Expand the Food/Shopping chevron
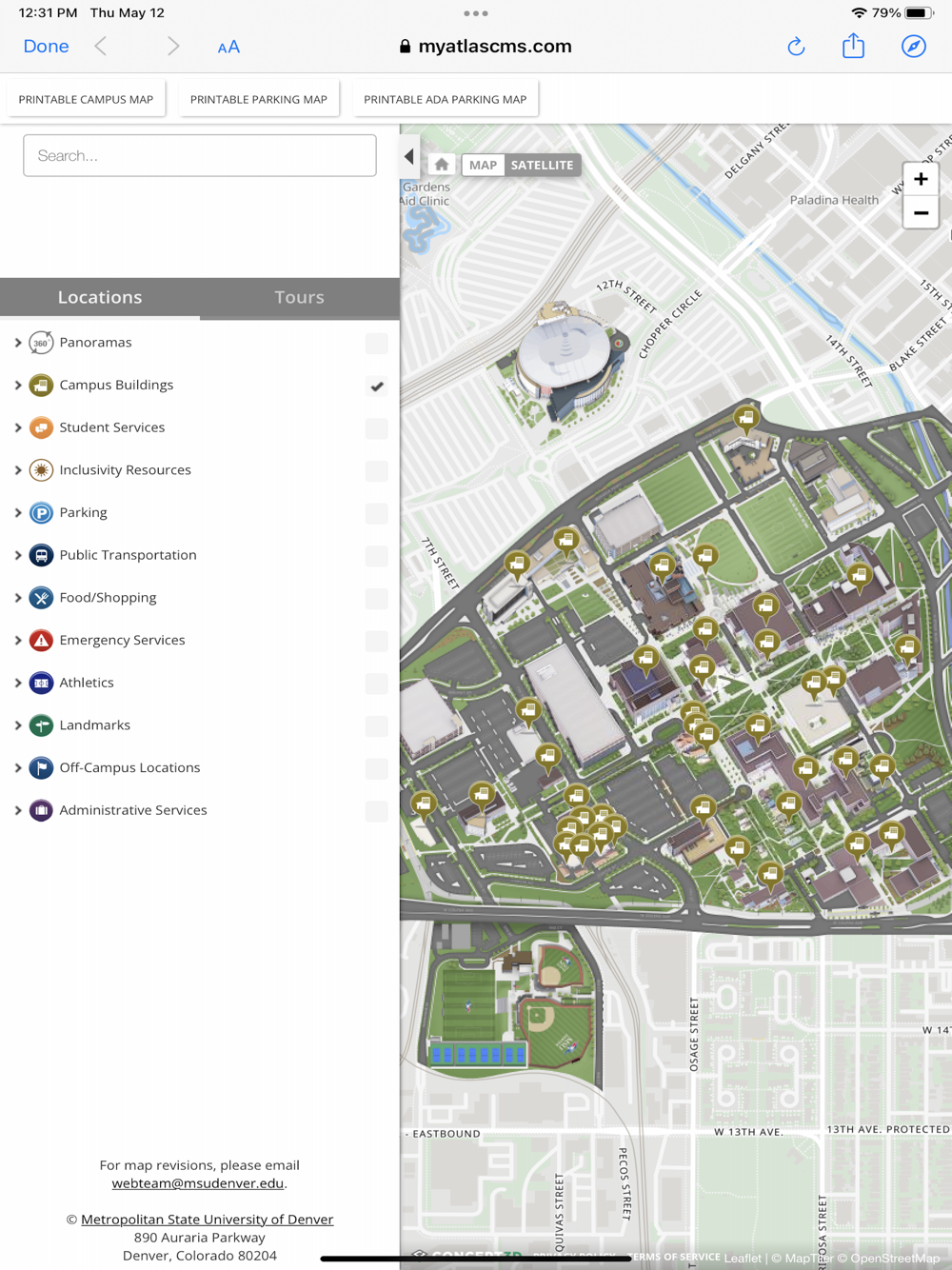Viewport: 952px width, 1270px height. pos(17,598)
